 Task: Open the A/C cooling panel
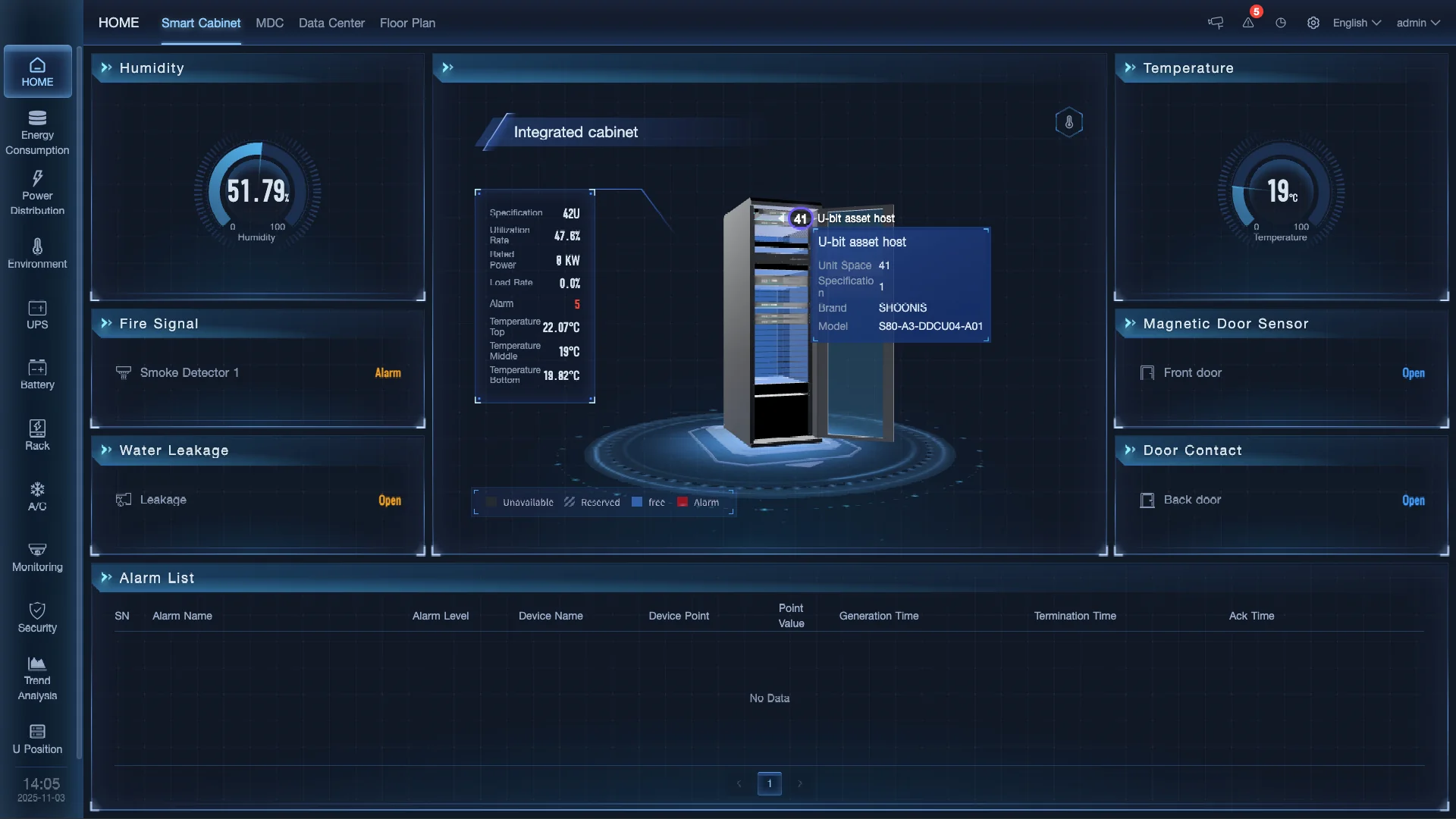37,495
